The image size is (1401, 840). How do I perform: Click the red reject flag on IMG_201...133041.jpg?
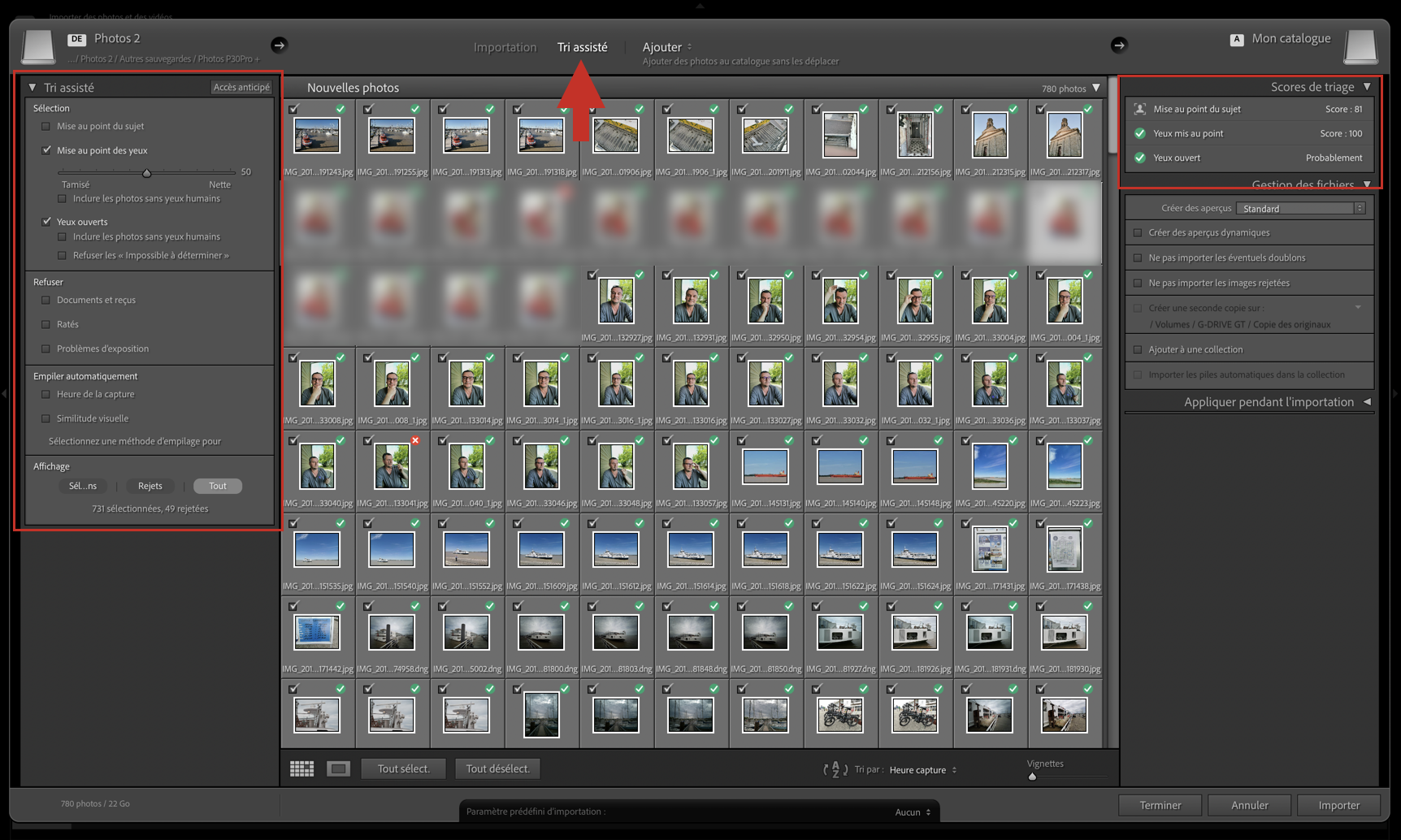415,440
